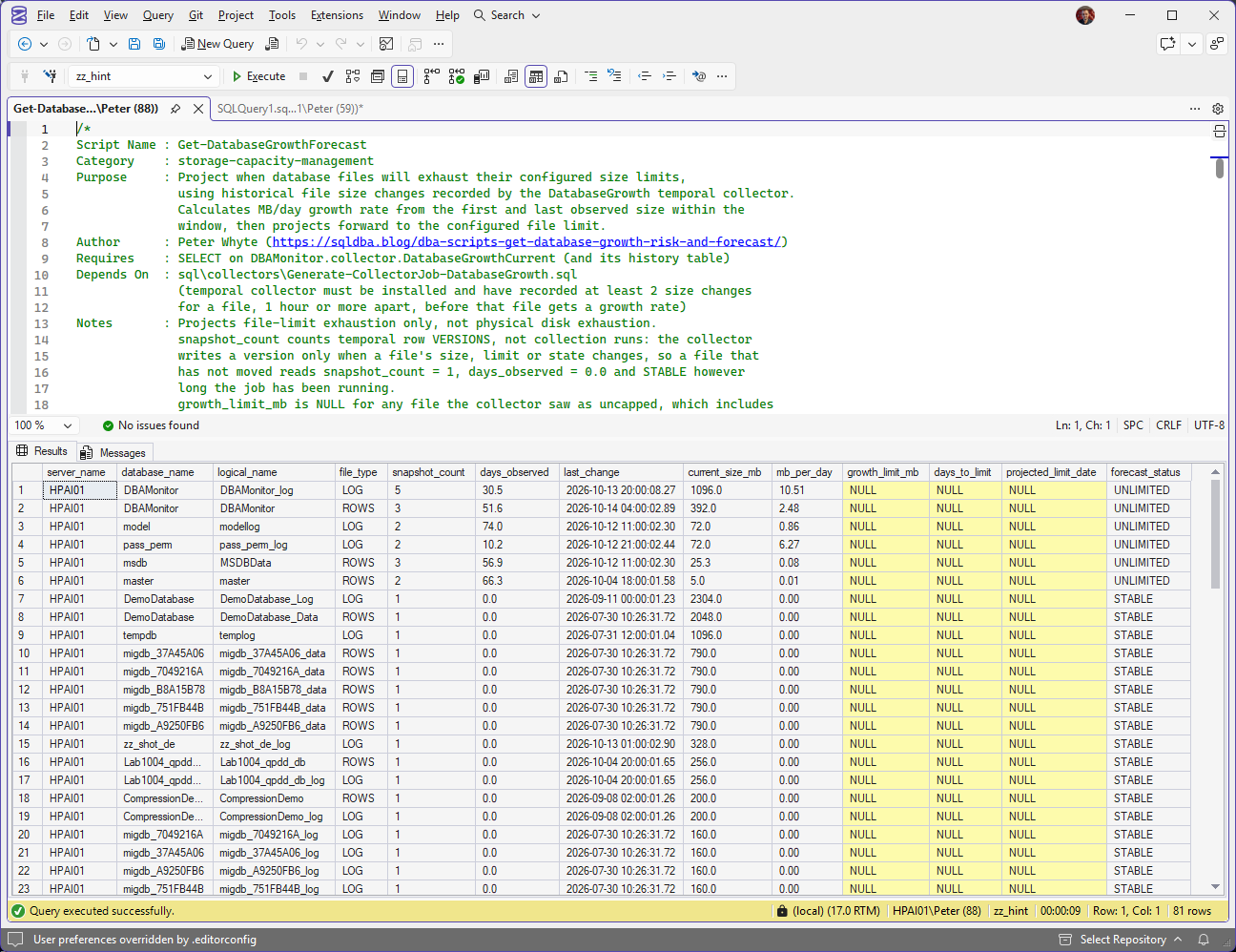Open the Tools menu
Screen dimensions: 1236x952
282,15
